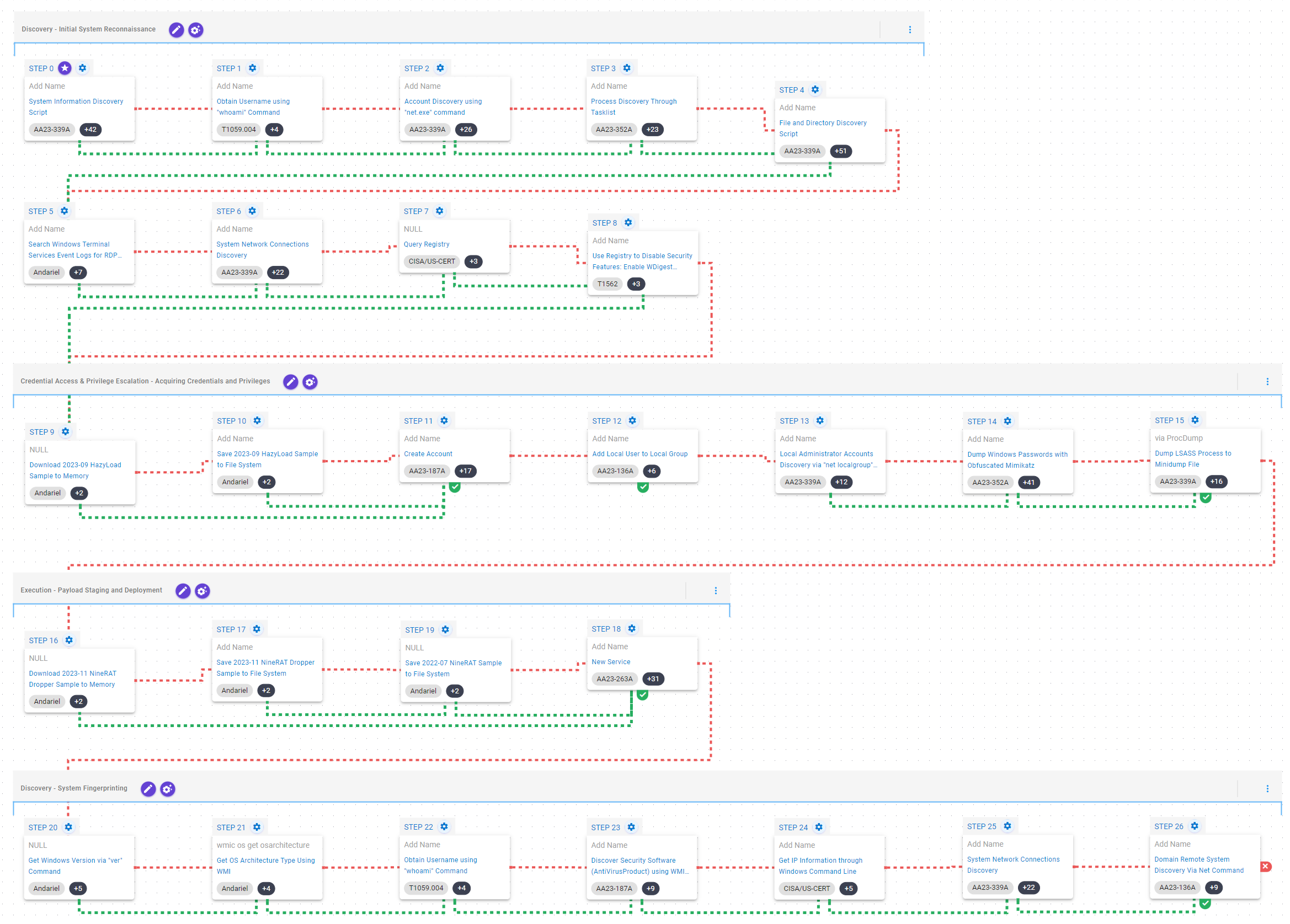The width and height of the screenshot is (1290, 924).
Task: Open three-dot menu for Execution phase header
Action: coord(716,591)
